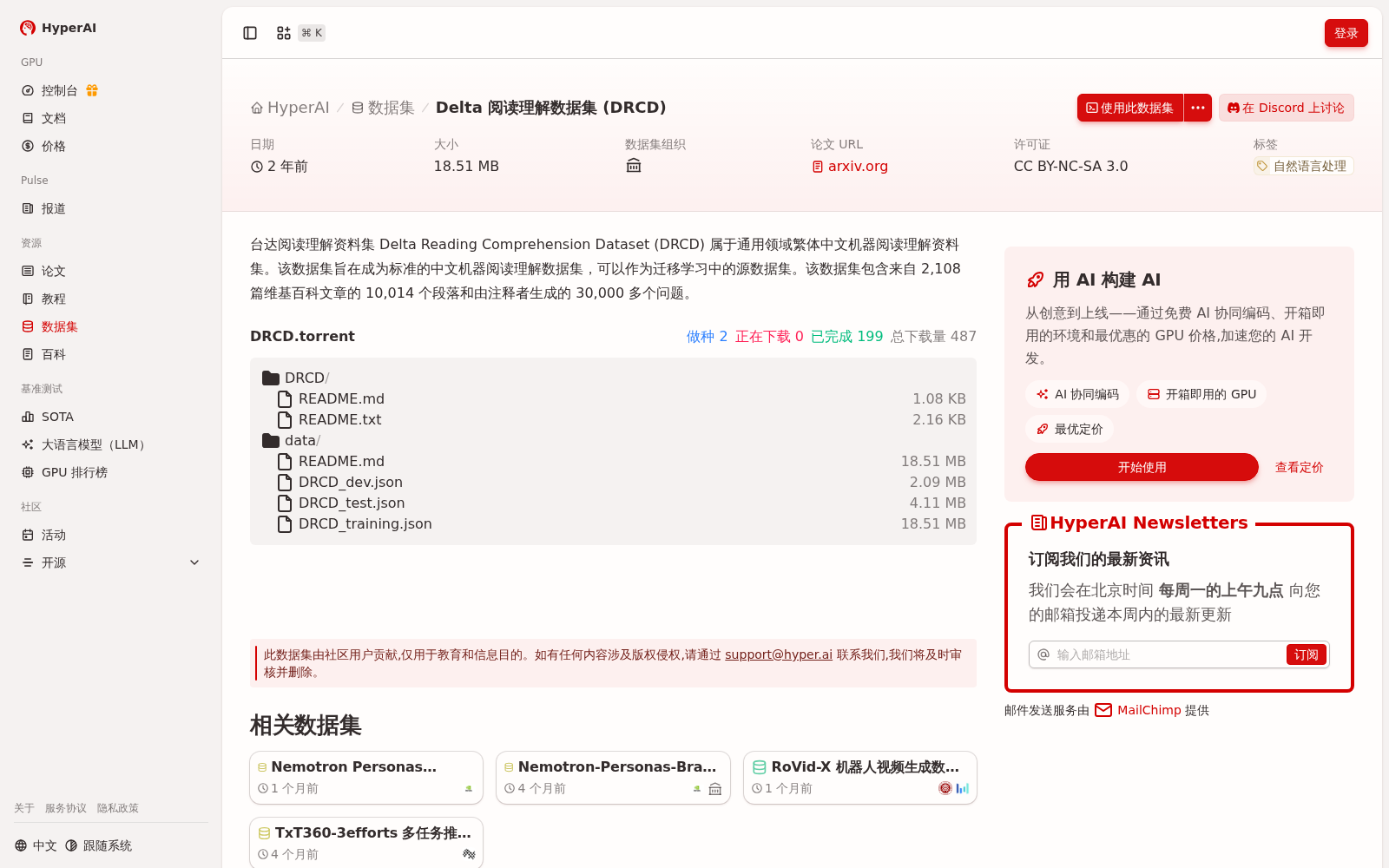Open the 跟随系统 theme selector
1389x868 pixels.
click(98, 845)
